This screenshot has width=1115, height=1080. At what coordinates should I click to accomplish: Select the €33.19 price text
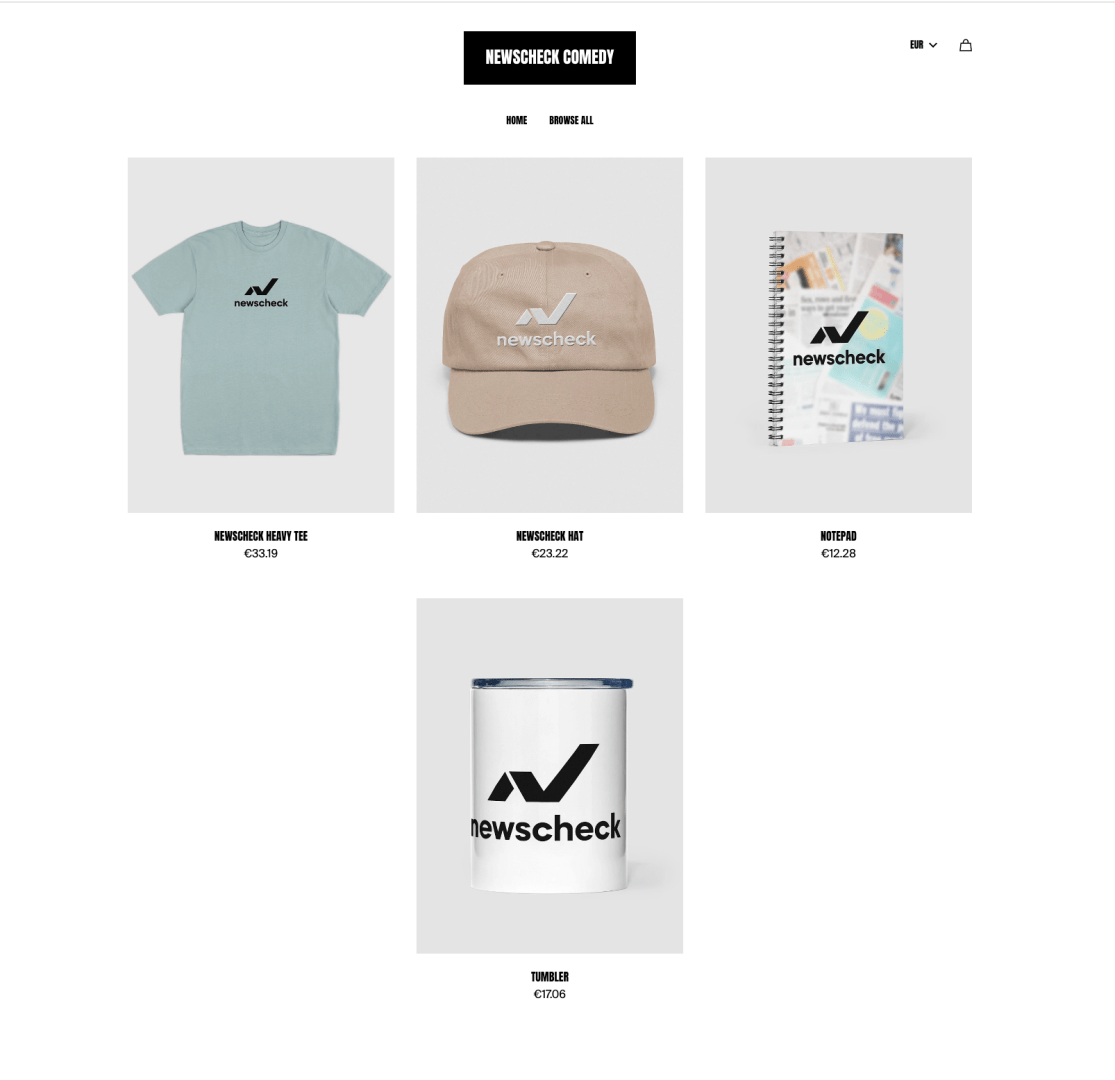[261, 553]
